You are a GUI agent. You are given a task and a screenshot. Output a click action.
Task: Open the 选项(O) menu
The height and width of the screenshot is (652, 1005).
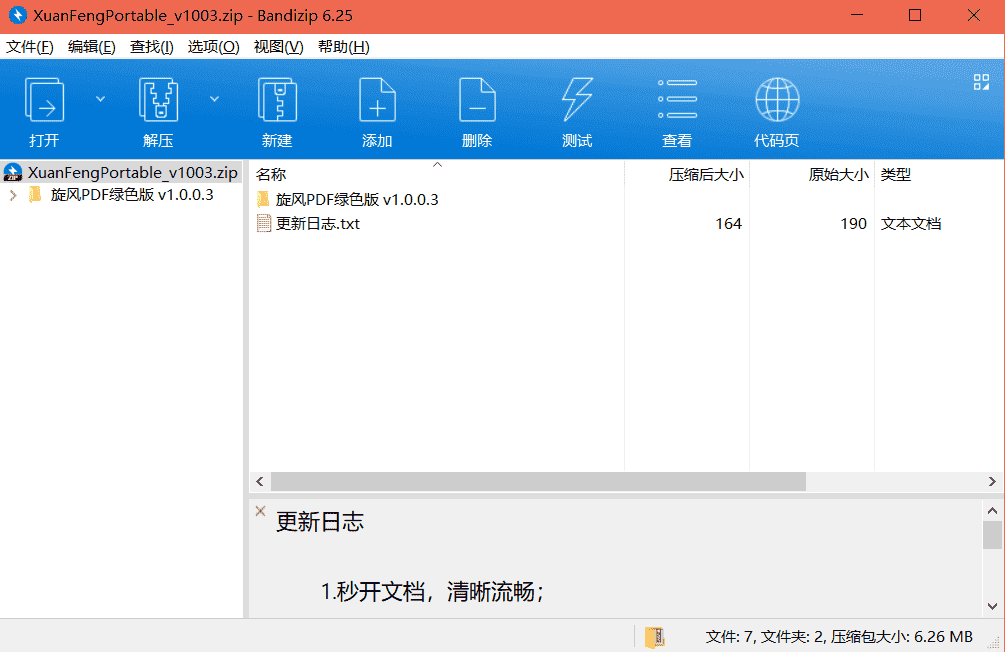pyautogui.click(x=213, y=47)
